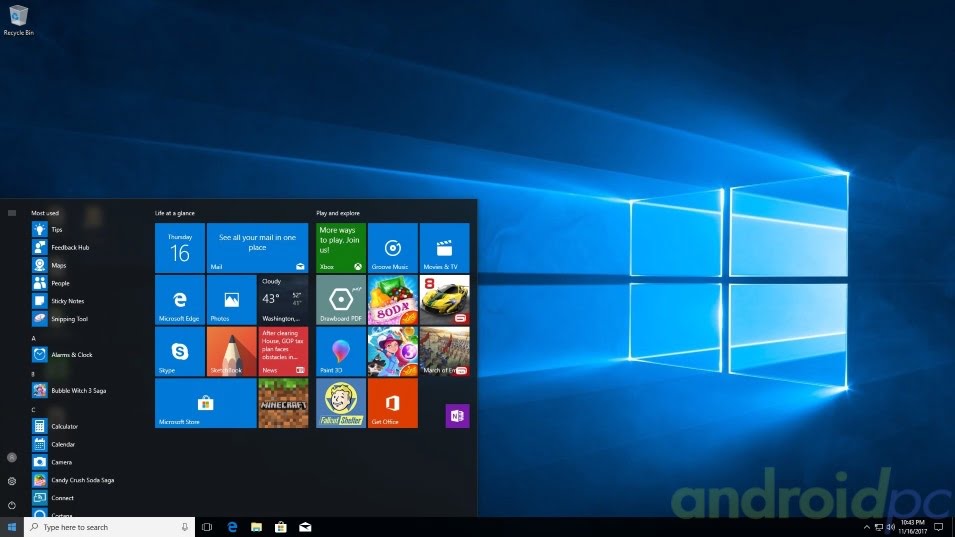The image size is (955, 537).
Task: Click the Movies & TV tile
Action: pos(444,248)
